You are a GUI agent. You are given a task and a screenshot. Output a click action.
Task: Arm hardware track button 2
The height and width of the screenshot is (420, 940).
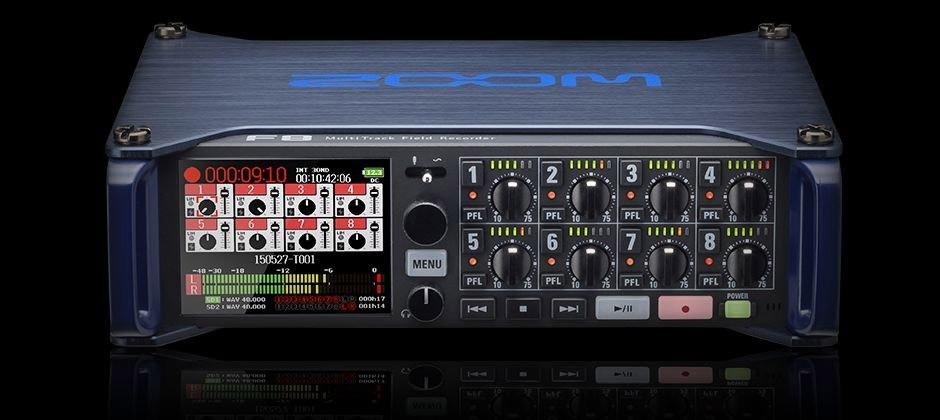tap(552, 175)
